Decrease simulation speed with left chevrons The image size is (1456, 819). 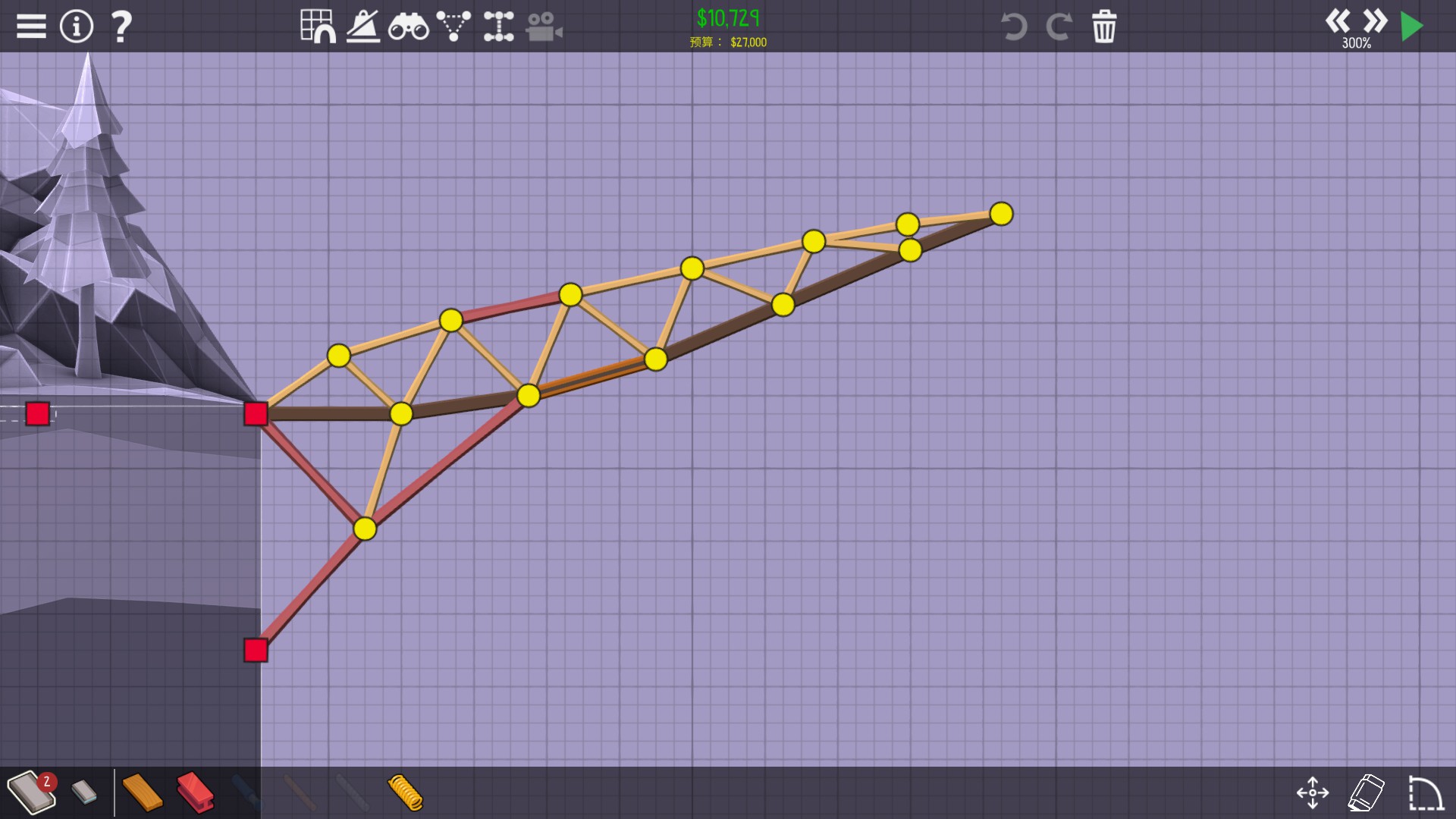pyautogui.click(x=1337, y=20)
